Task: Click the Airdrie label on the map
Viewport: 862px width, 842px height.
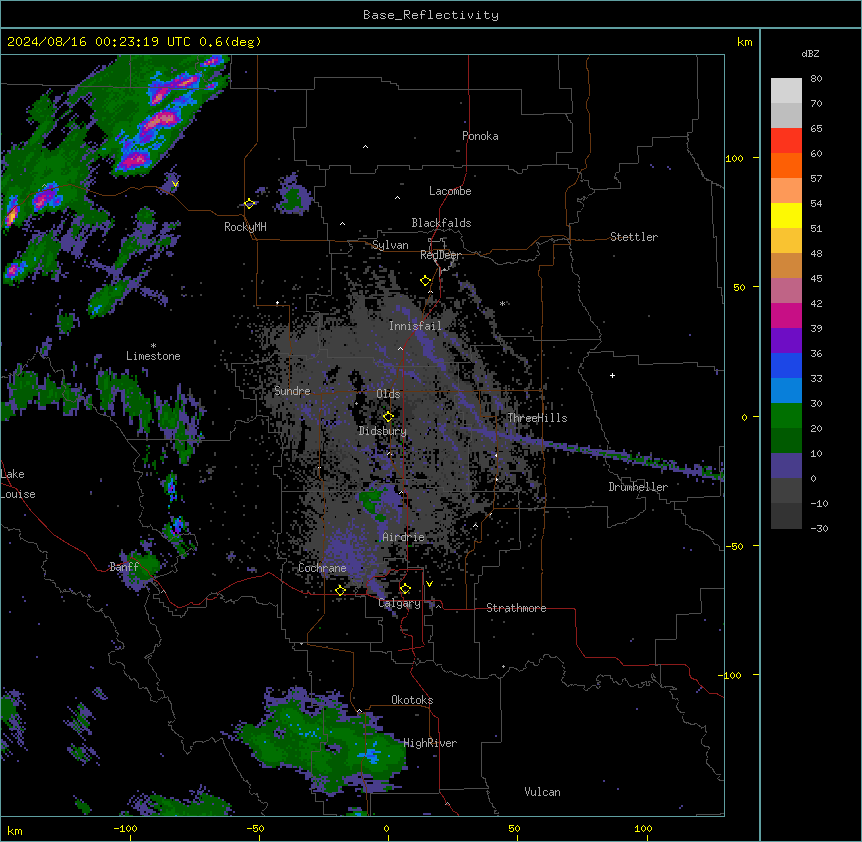Action: pyautogui.click(x=404, y=537)
